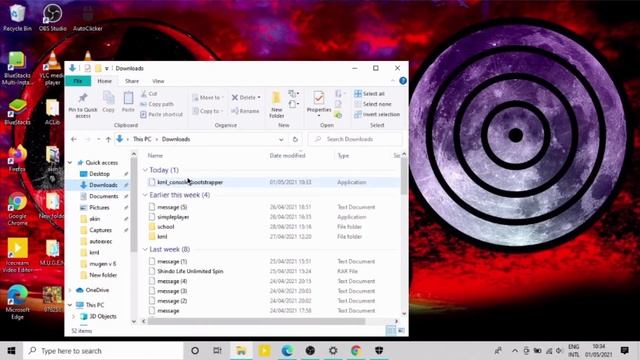Click Paste shortcut in ribbon
Screen dimensions: 640x360
click(x=161, y=114)
